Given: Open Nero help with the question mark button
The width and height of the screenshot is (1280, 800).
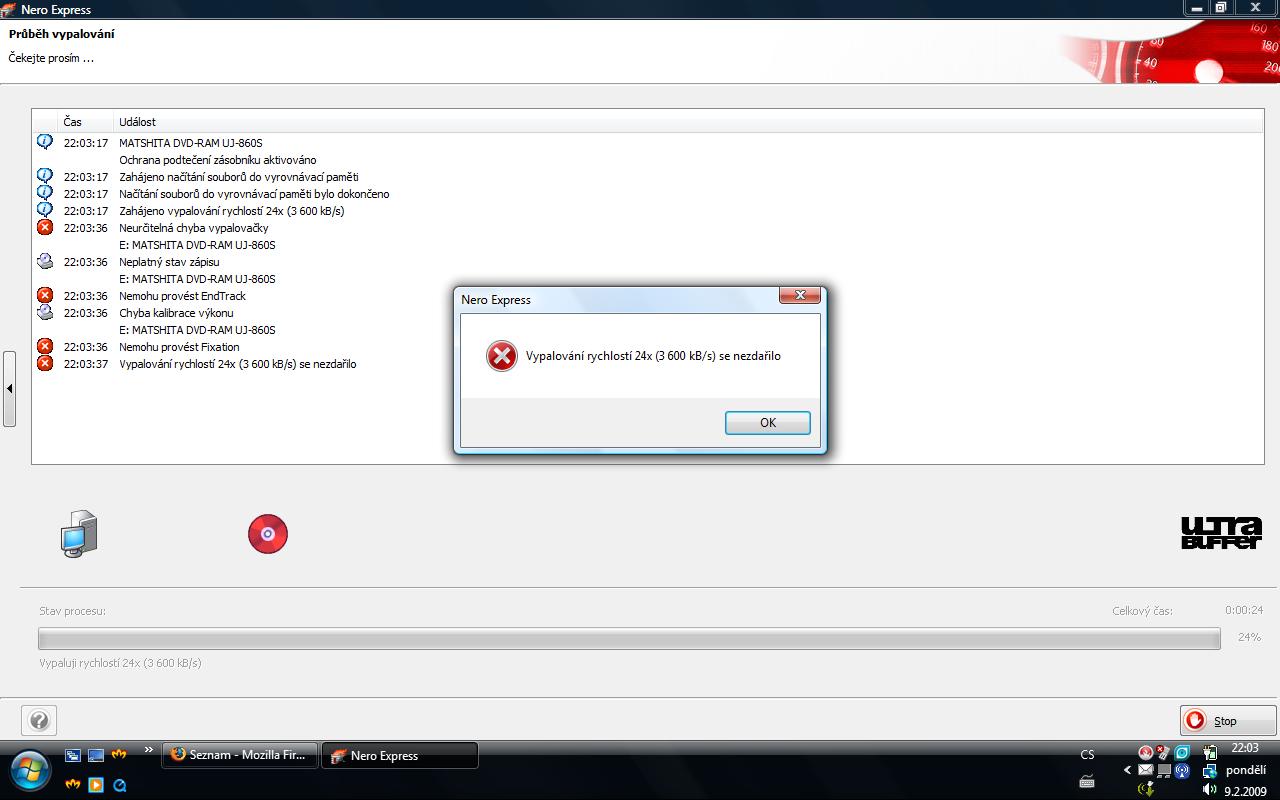Looking at the screenshot, I should (39, 720).
